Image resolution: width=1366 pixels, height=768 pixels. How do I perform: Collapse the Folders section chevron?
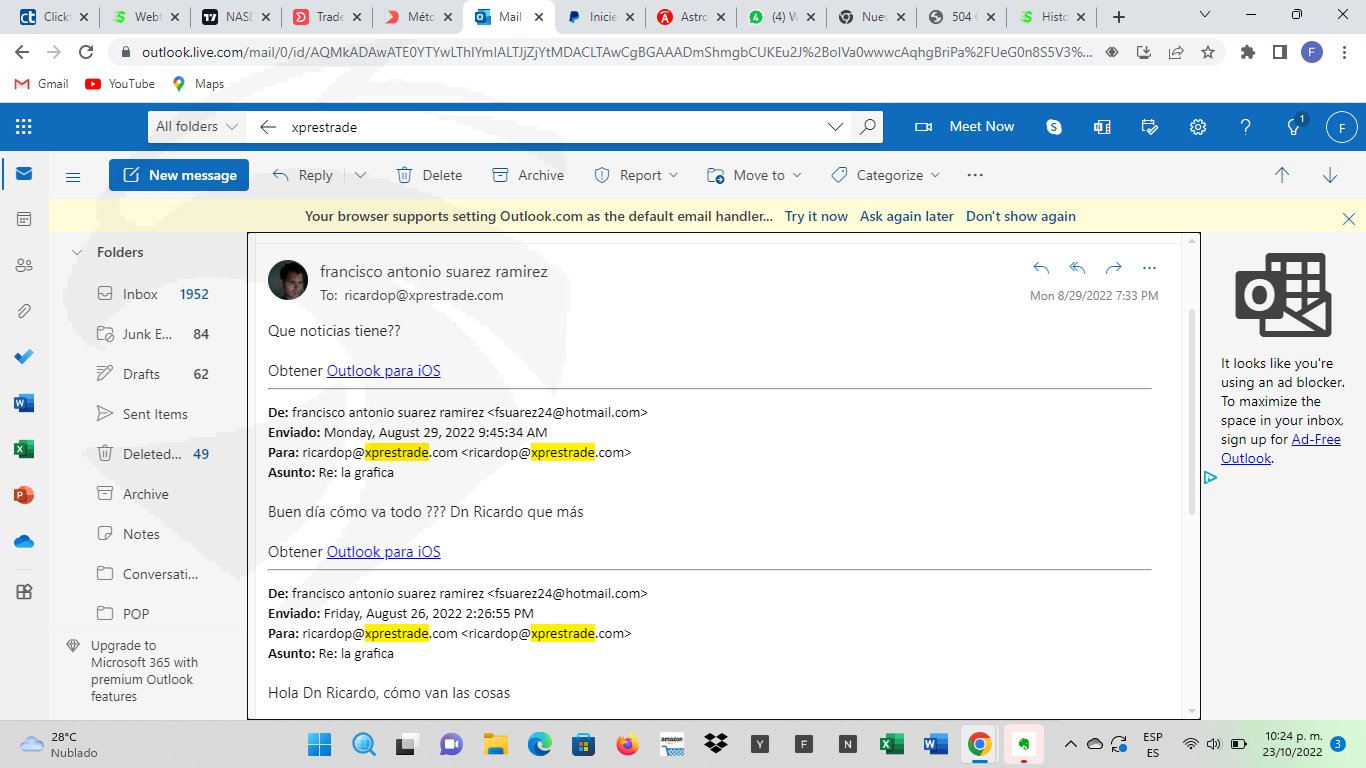click(x=77, y=253)
